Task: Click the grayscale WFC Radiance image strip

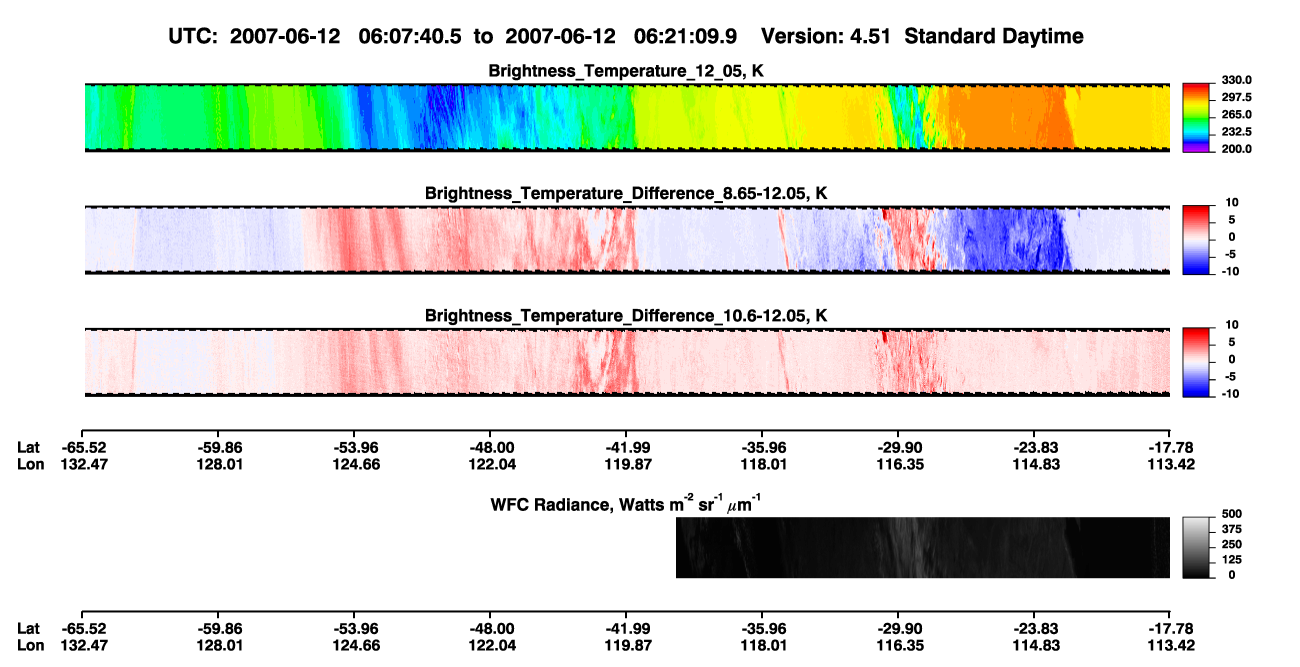Action: [x=923, y=547]
